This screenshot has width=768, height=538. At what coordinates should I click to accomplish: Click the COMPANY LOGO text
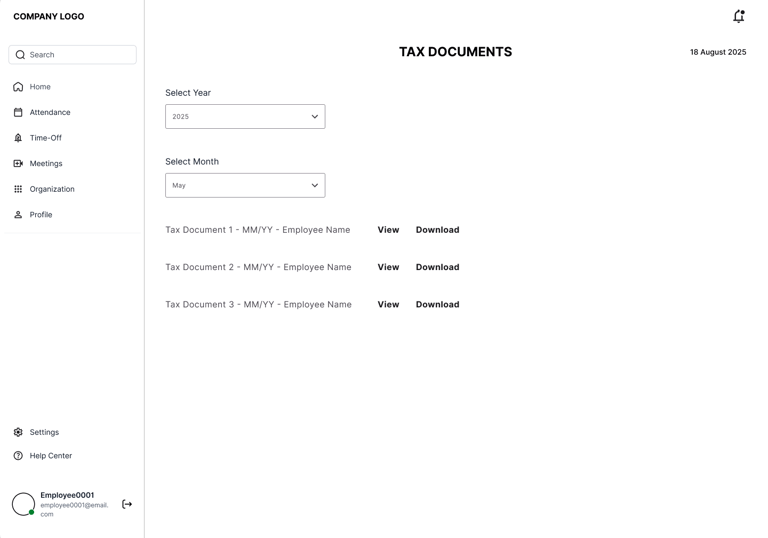click(48, 16)
